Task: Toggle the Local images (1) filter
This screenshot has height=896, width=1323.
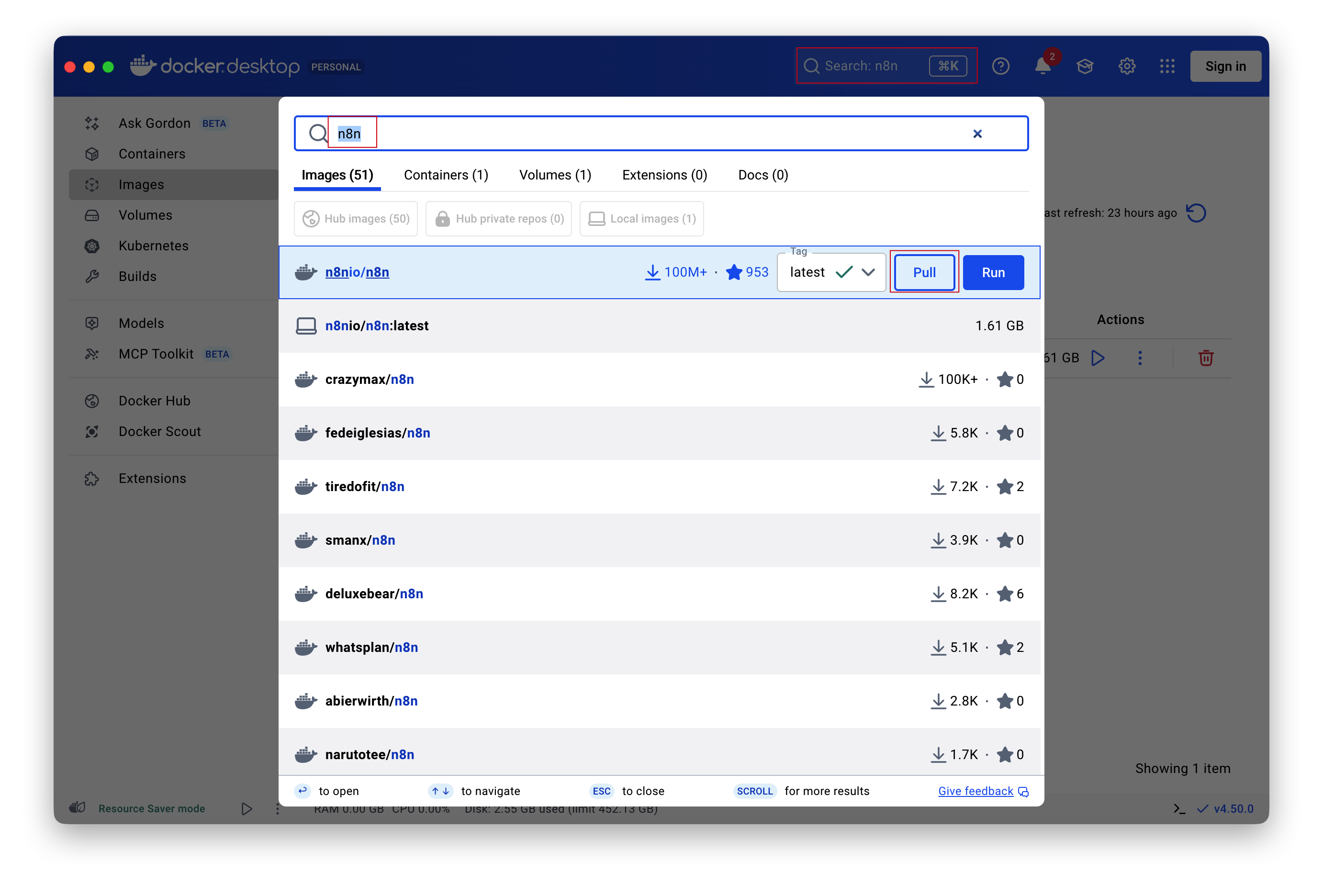Action: (641, 219)
